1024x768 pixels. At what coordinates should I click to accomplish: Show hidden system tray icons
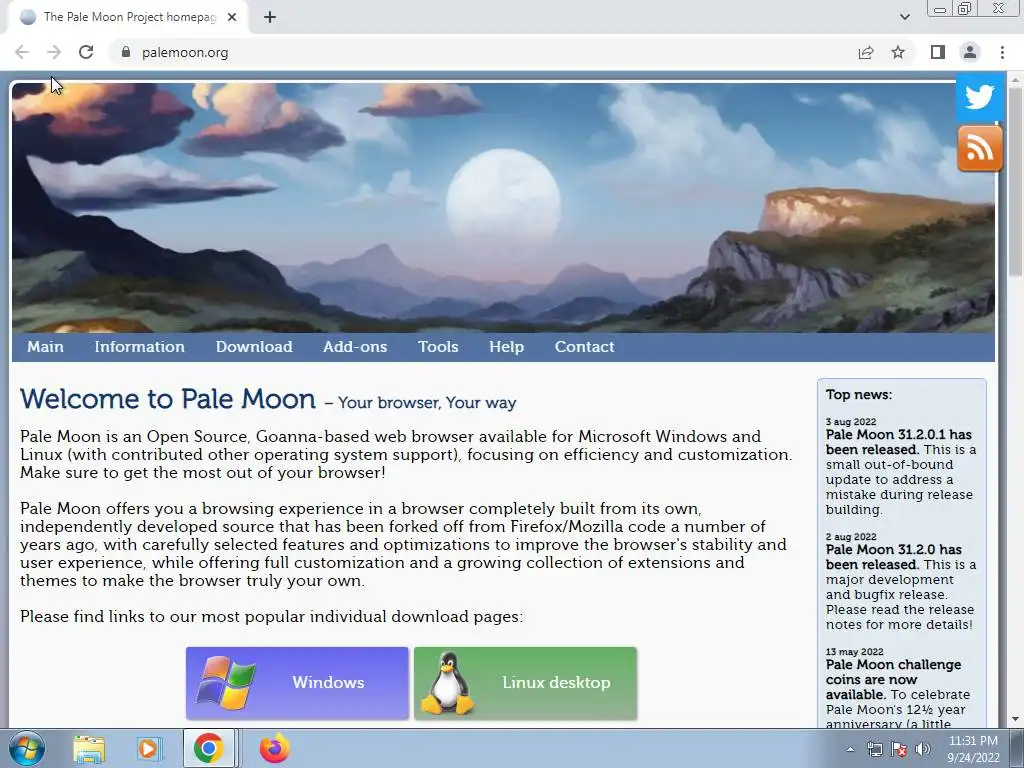pyautogui.click(x=850, y=749)
